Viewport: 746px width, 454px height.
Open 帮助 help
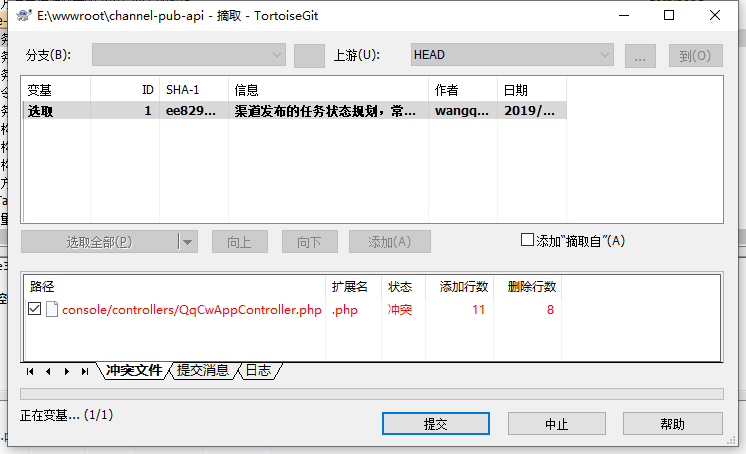pos(673,424)
